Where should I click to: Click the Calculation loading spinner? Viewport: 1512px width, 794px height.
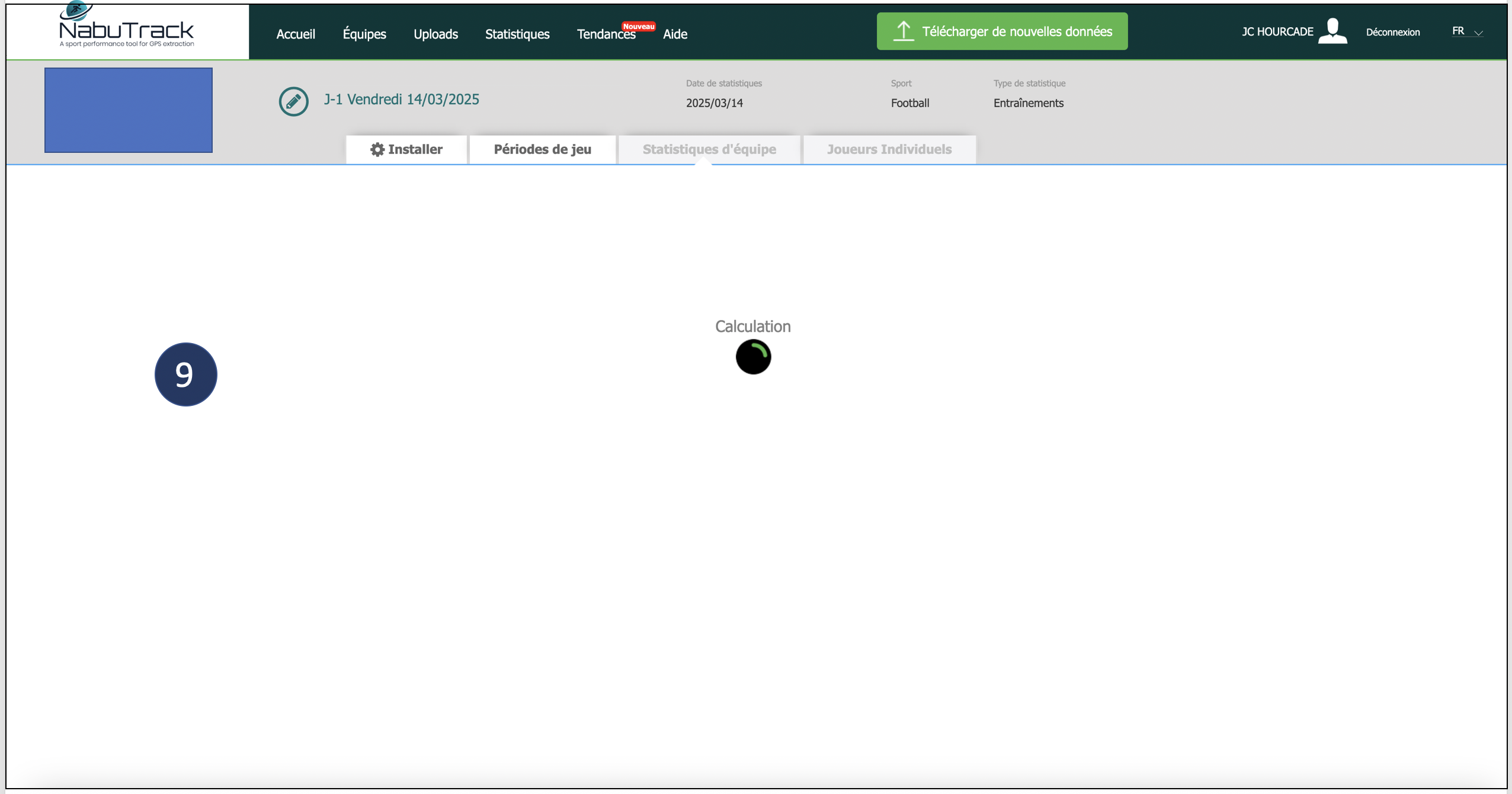click(x=753, y=357)
